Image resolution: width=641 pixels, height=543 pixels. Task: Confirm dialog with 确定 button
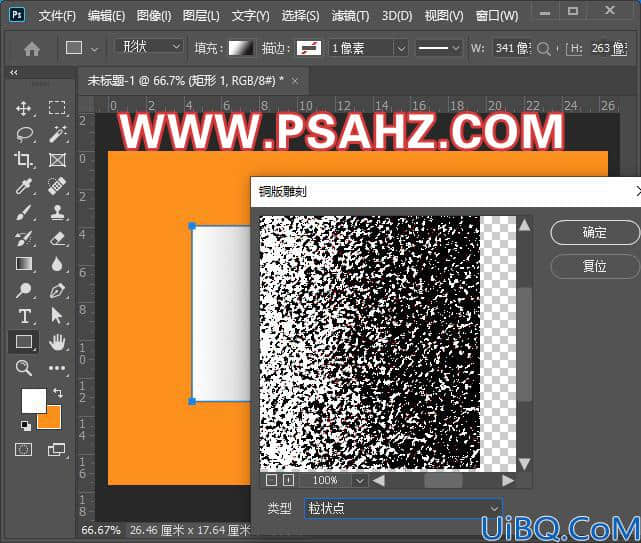(595, 233)
